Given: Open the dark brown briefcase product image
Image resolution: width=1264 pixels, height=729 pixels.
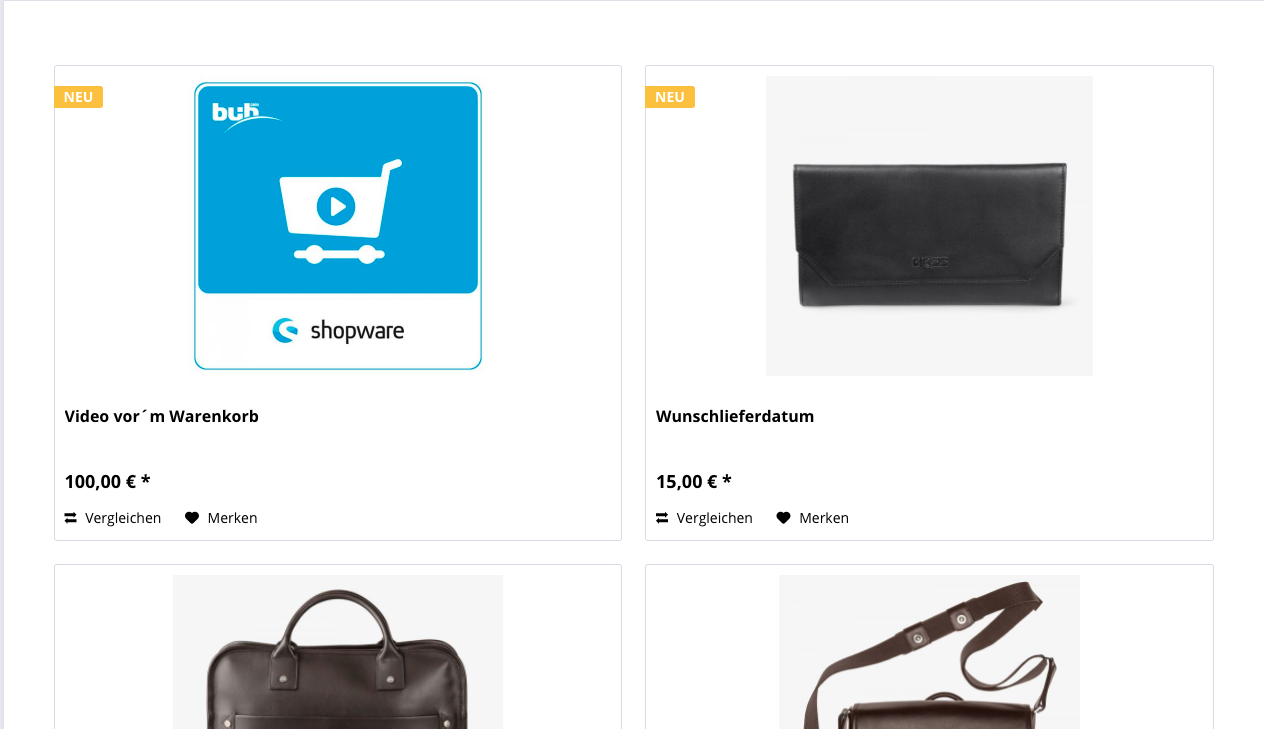Looking at the screenshot, I should click(338, 652).
